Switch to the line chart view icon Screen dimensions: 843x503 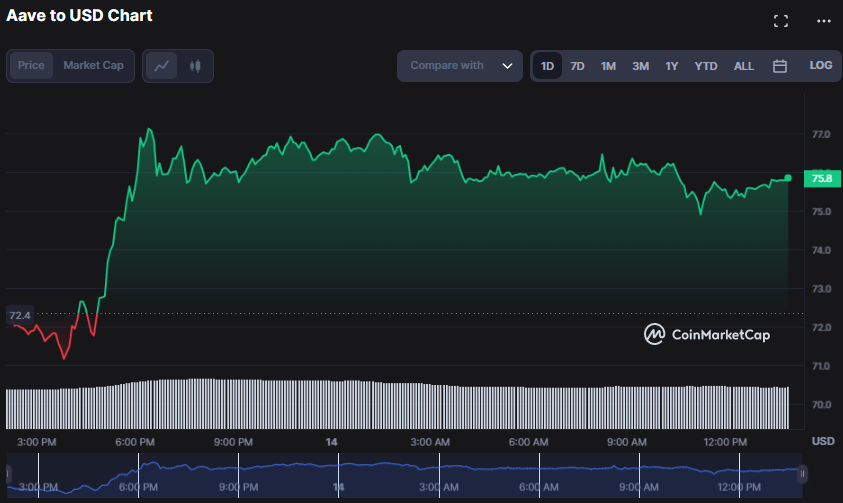pos(162,66)
